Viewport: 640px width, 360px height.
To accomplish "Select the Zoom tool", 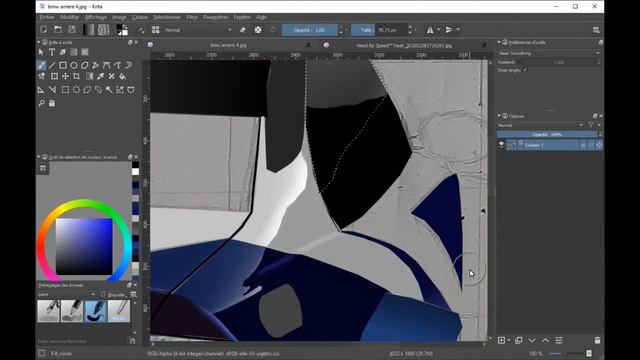I will 41,103.
